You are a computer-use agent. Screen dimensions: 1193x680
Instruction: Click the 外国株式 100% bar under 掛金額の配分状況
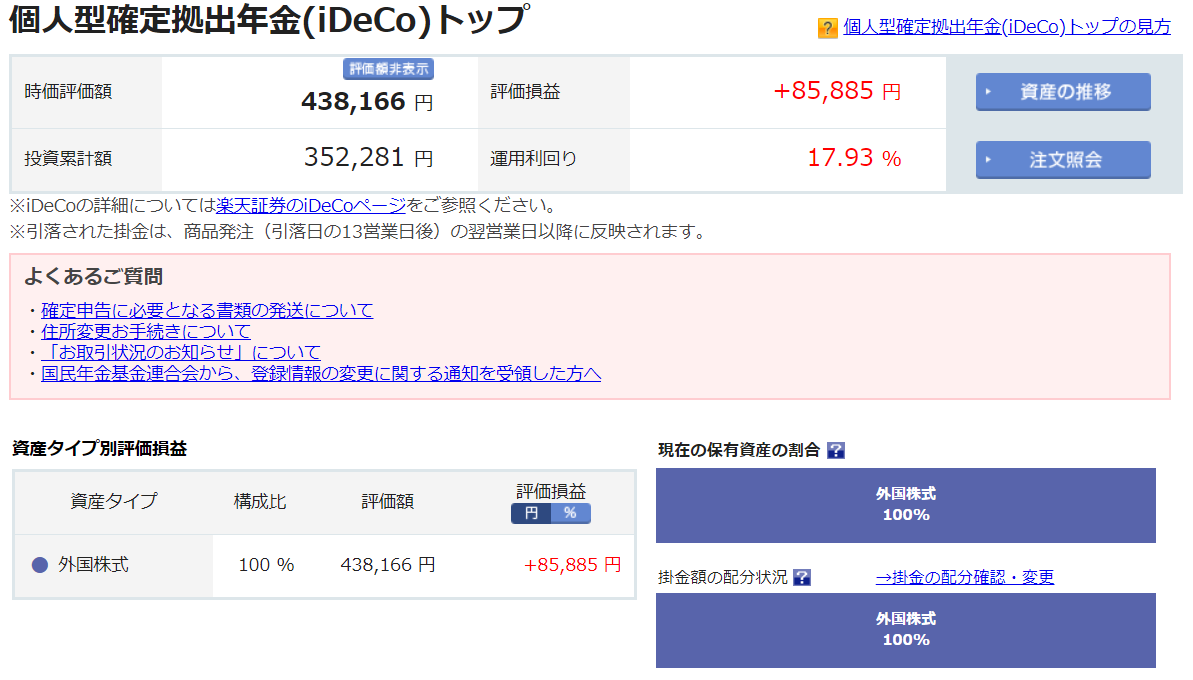905,631
